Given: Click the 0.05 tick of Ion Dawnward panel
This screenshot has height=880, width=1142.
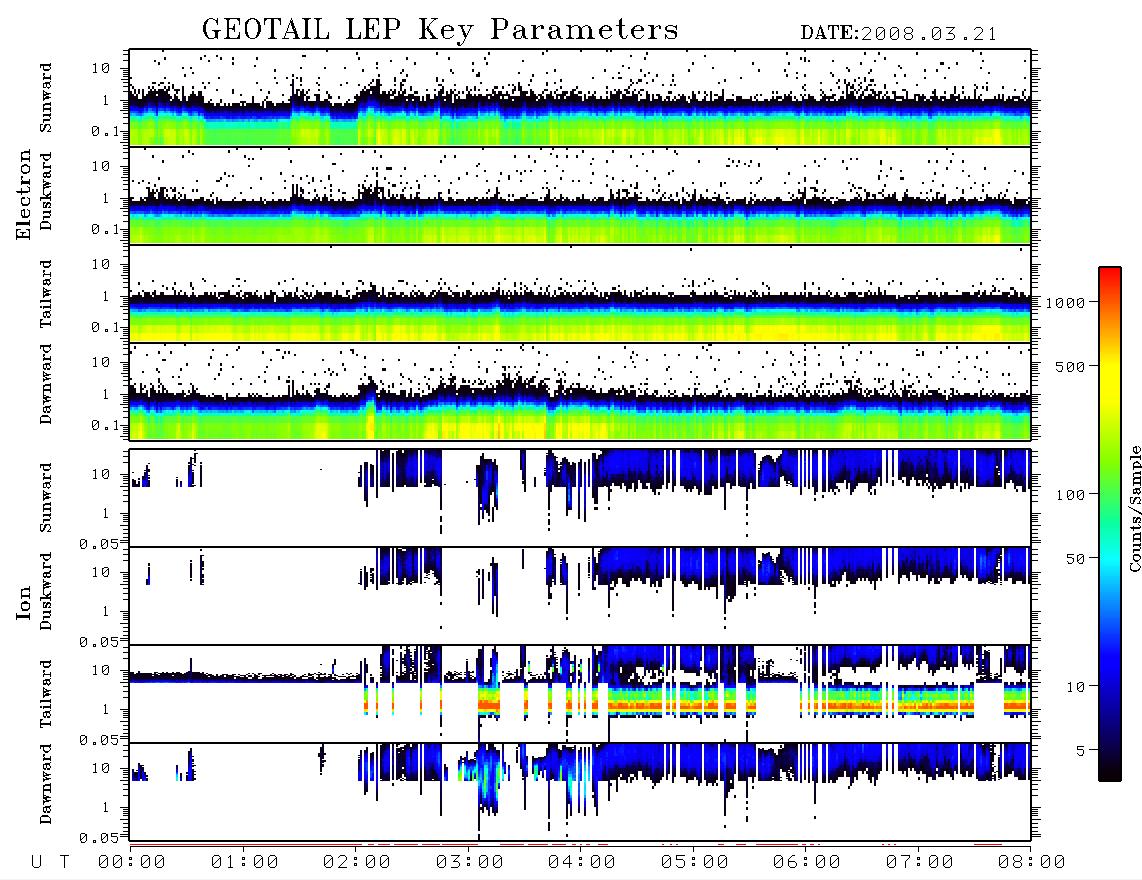Looking at the screenshot, I should 98,838.
